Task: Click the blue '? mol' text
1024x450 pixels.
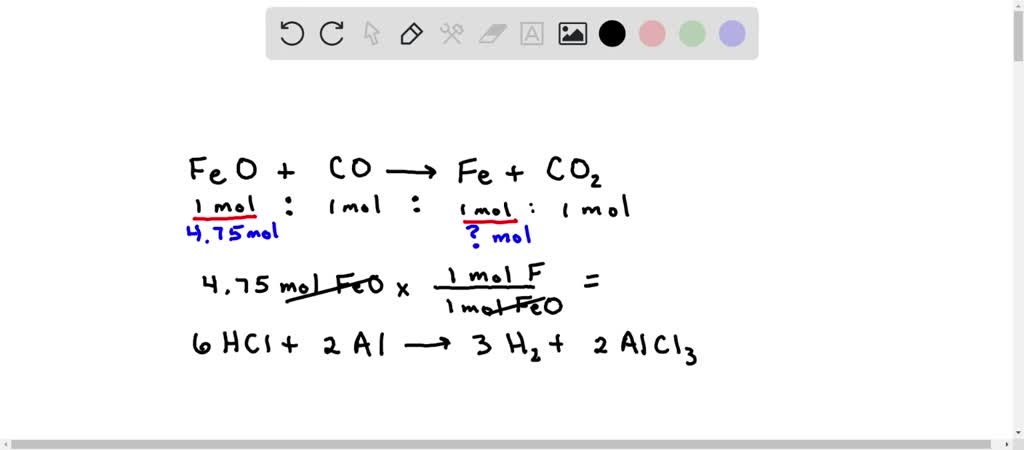Action: tap(500, 235)
